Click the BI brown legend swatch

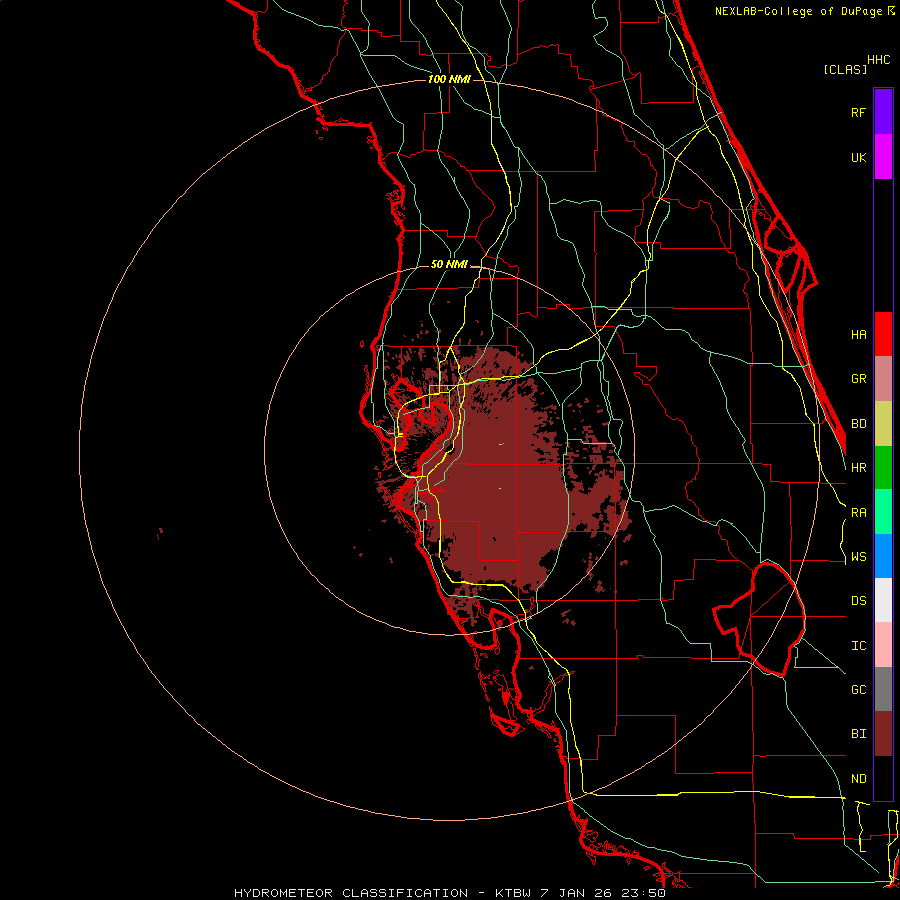coord(883,734)
